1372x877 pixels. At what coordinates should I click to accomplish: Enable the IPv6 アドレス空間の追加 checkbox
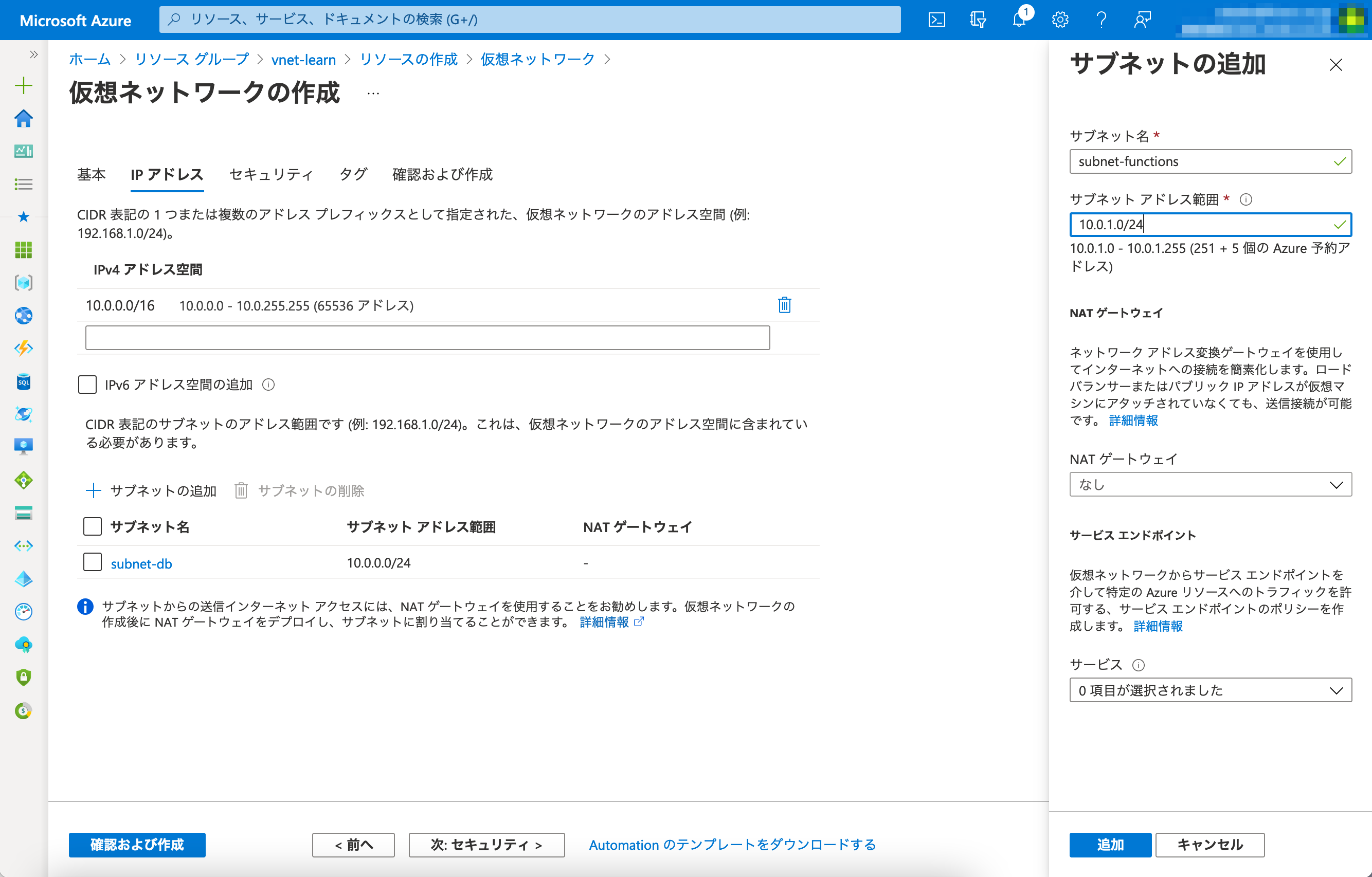[87, 385]
